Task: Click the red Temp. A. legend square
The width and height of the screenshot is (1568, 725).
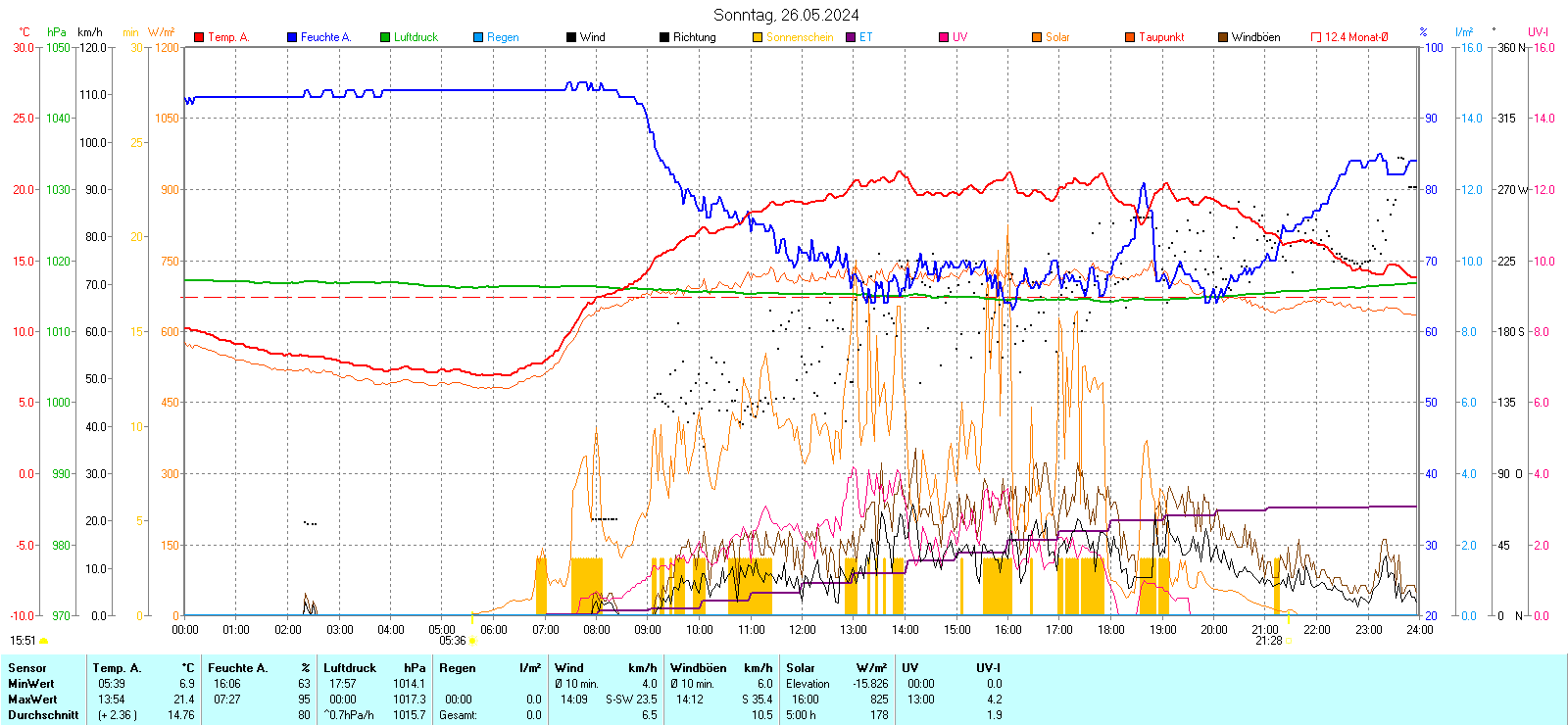Action: [199, 37]
